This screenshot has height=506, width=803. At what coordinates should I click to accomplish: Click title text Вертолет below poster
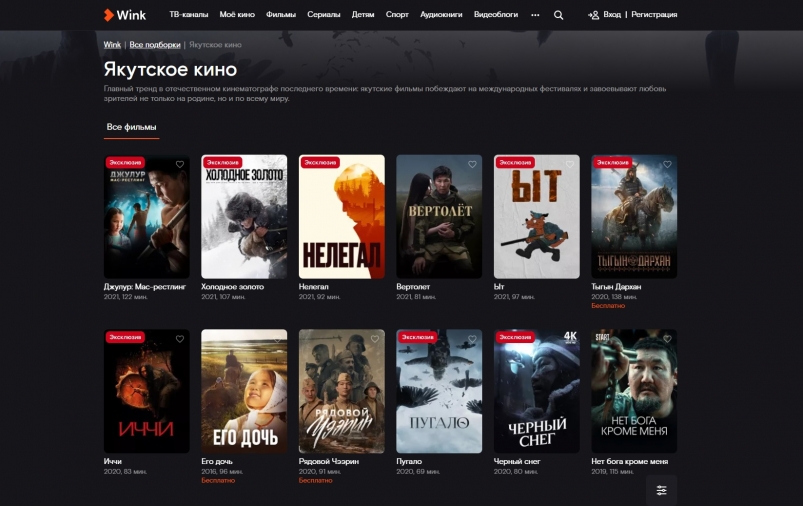[413, 287]
